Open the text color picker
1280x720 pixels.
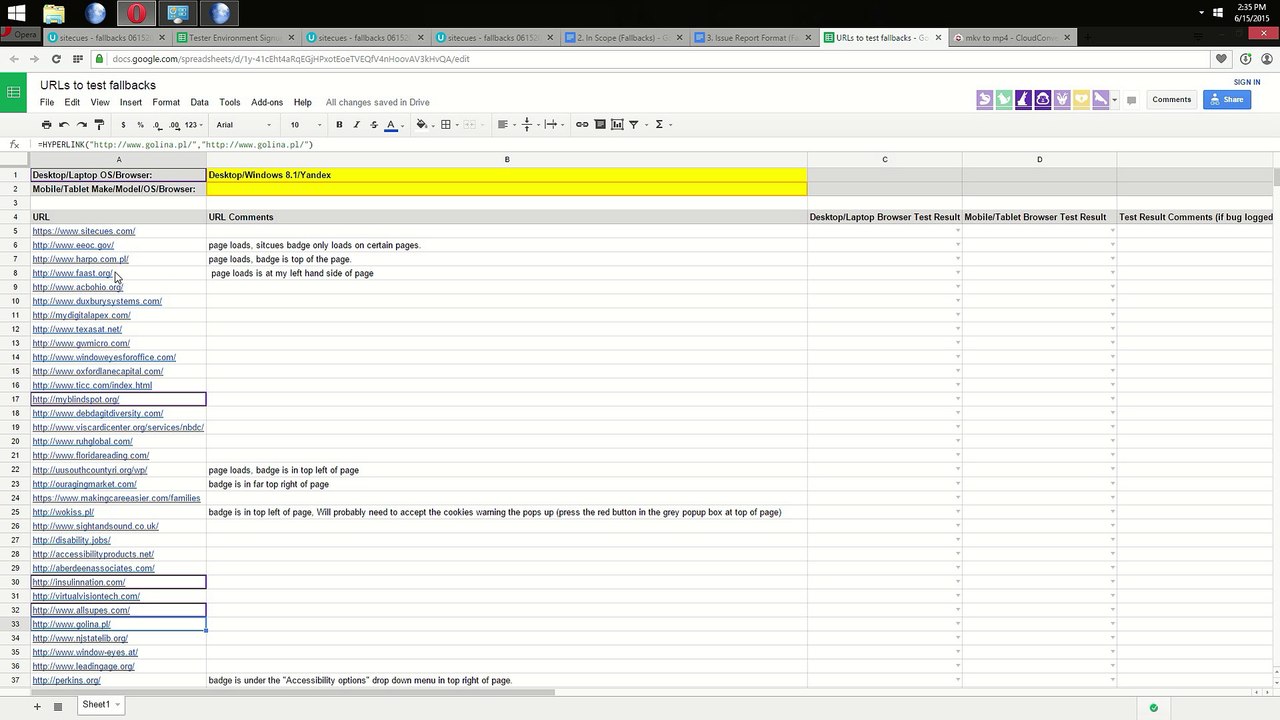391,125
